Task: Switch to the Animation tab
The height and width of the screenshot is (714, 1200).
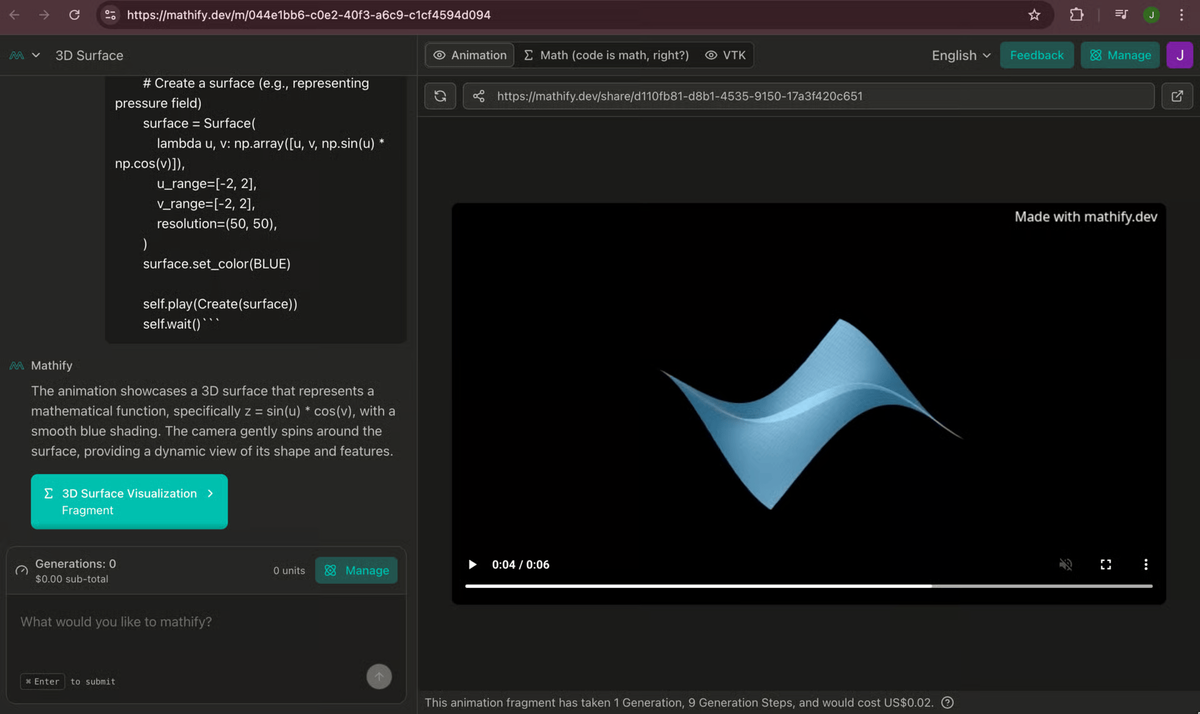Action: 470,55
